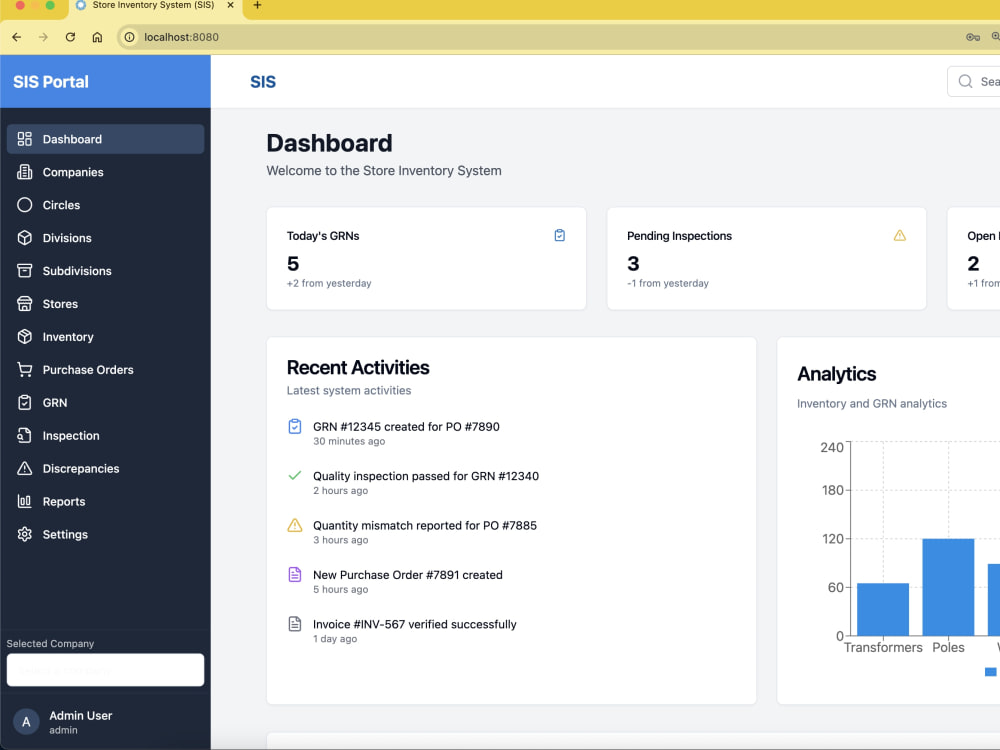Click the GRN clipboard icon in sidebar
The height and width of the screenshot is (750, 1000).
(x=24, y=402)
